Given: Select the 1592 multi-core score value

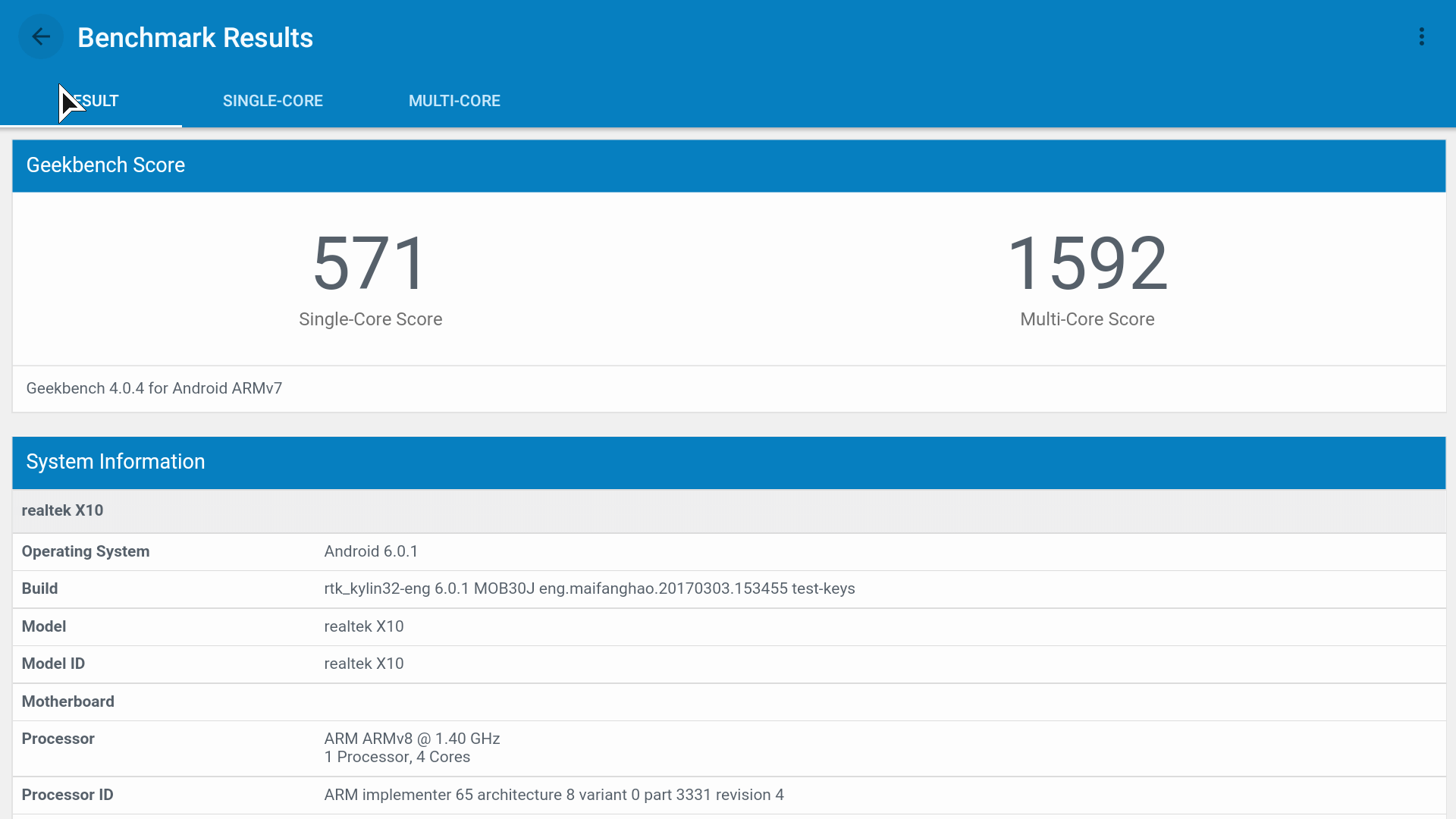Looking at the screenshot, I should (x=1087, y=263).
